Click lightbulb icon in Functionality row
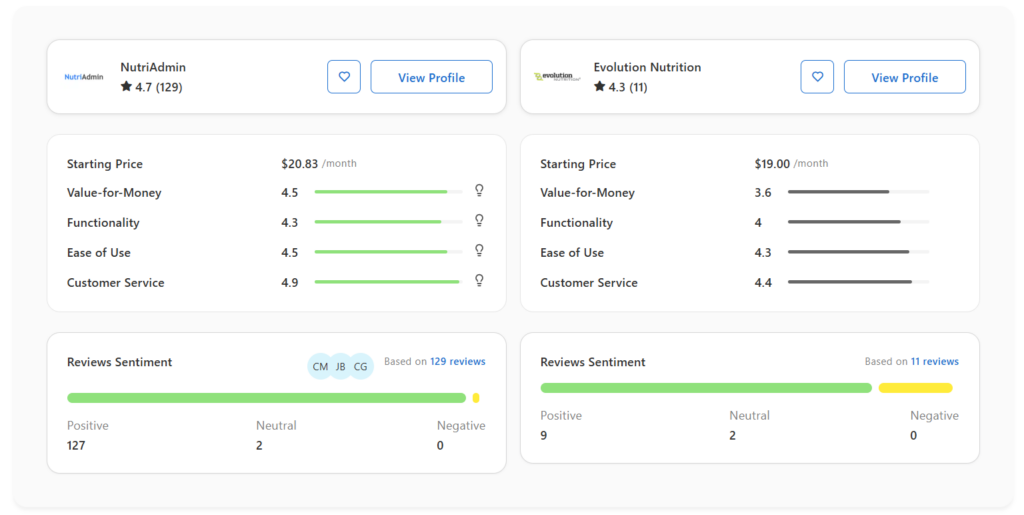Viewport: 1024px width, 515px height. tap(479, 220)
